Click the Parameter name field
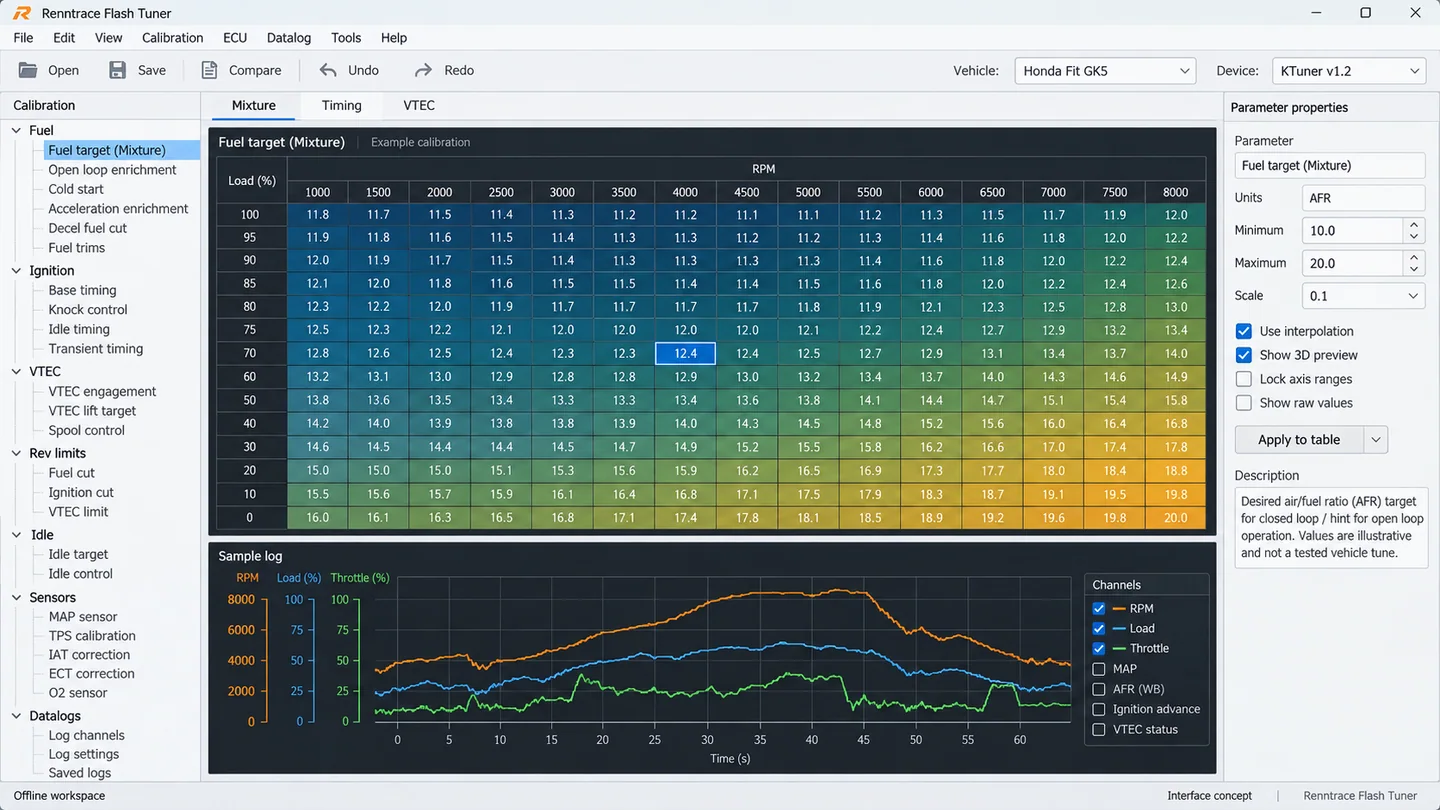The image size is (1440, 810). click(x=1329, y=166)
